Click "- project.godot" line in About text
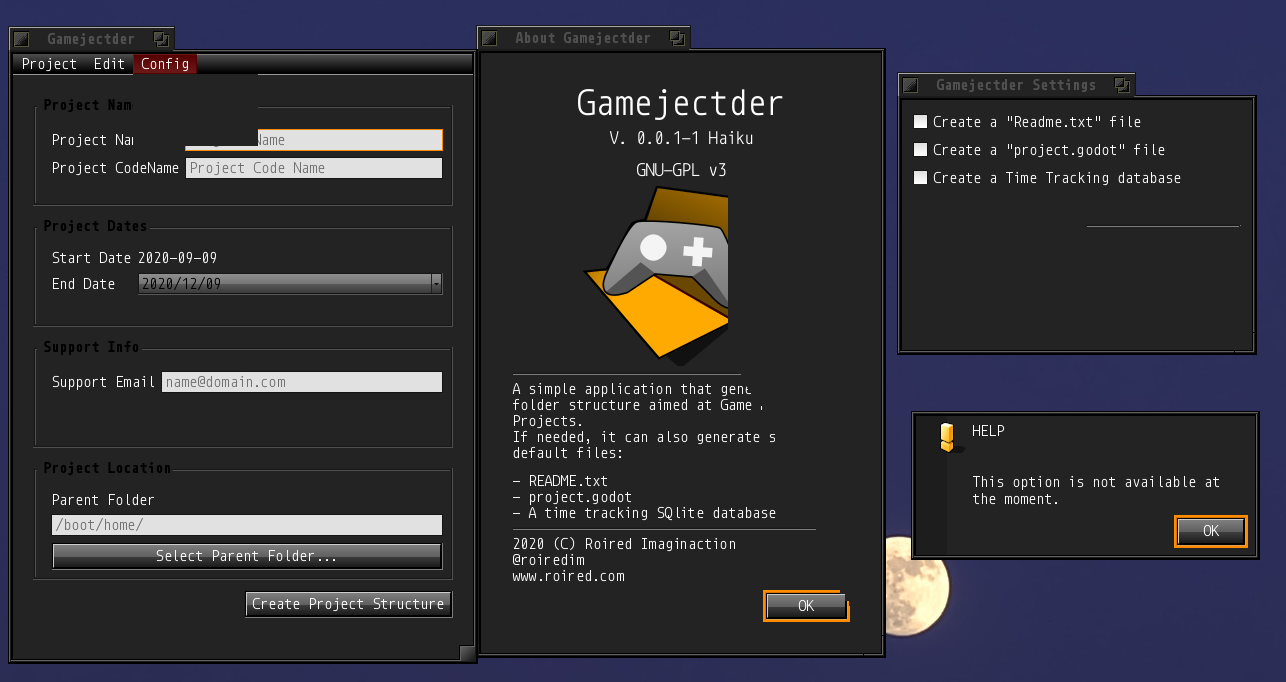This screenshot has width=1286, height=682. pyautogui.click(x=572, y=497)
